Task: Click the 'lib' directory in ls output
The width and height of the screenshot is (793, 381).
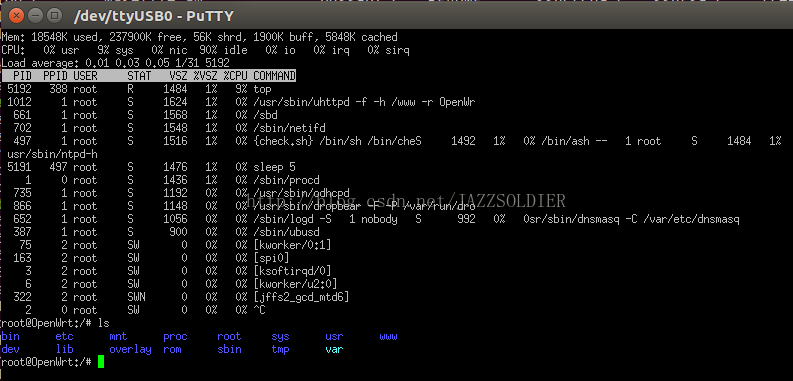Action: pyautogui.click(x=65, y=349)
